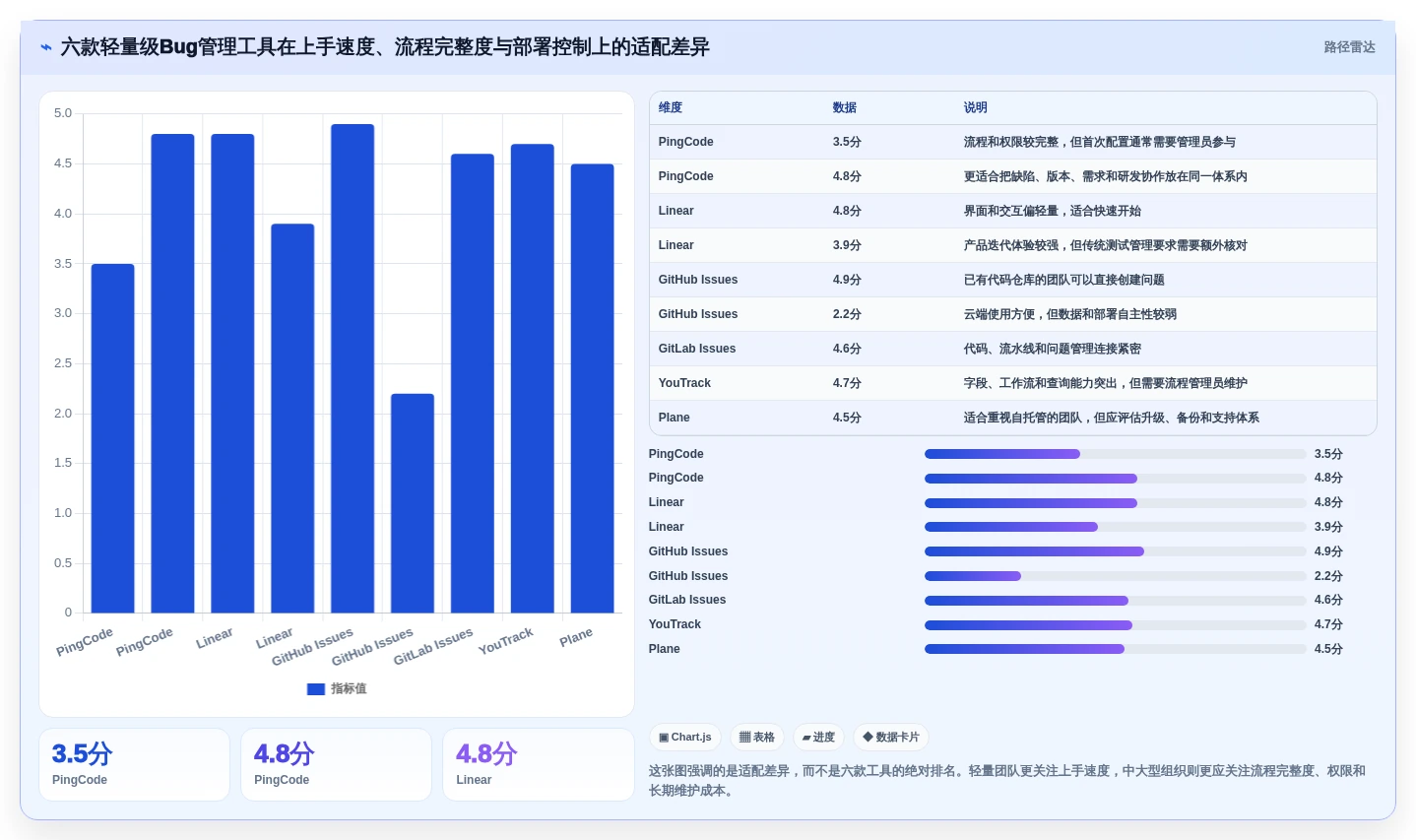Viewport: 1416px width, 840px height.
Task: Click description 流程和权限较完整 in table
Action: [1100, 142]
